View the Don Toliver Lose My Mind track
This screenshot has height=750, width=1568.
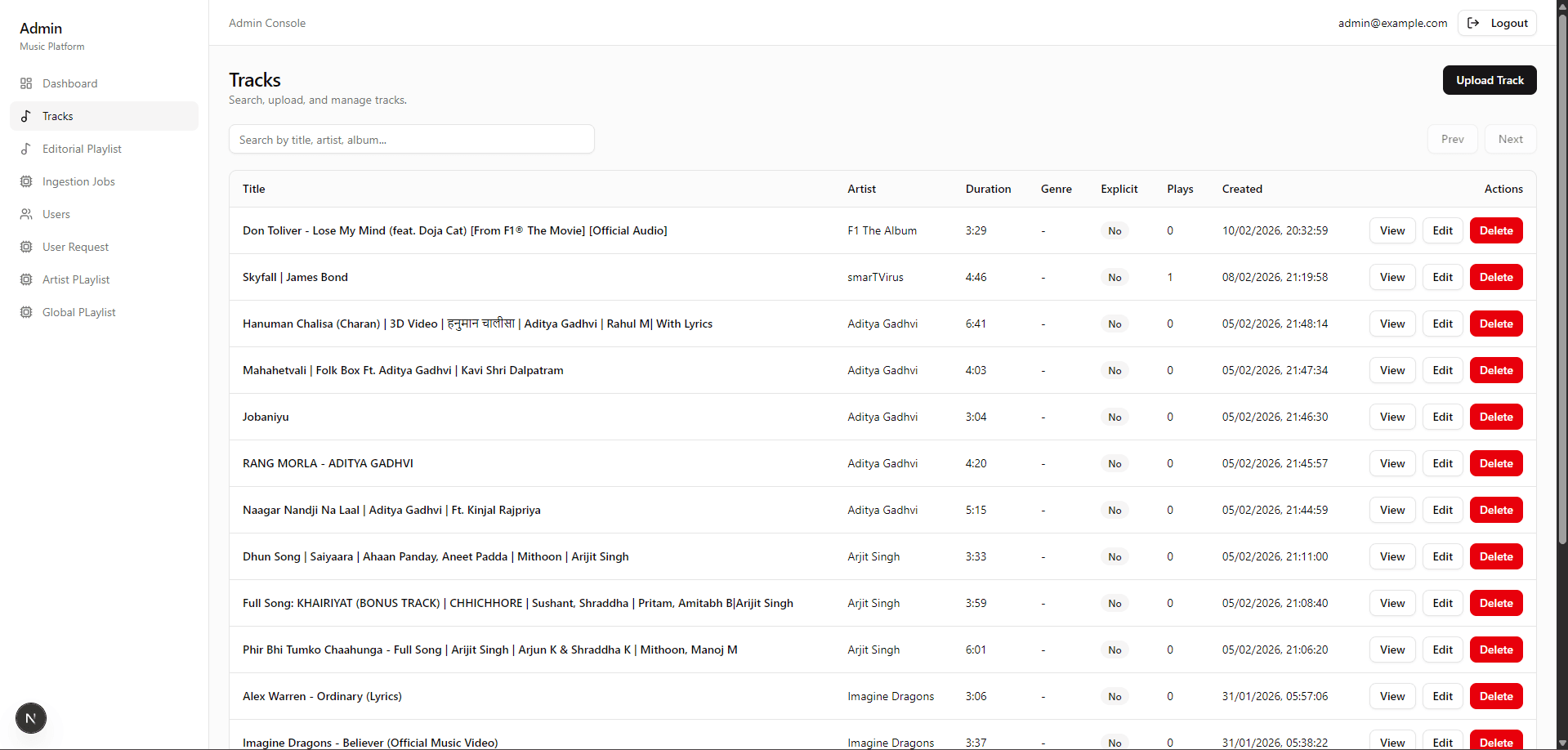(1392, 230)
